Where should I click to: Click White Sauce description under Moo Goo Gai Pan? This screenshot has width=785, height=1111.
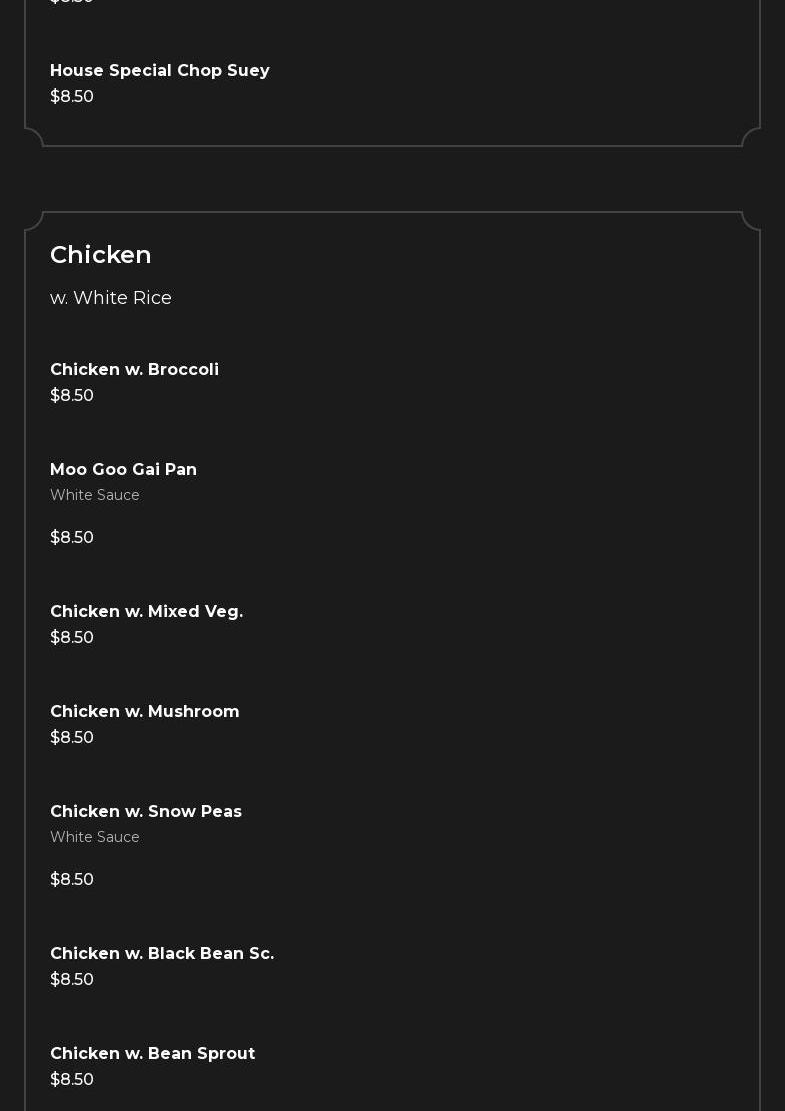point(95,496)
